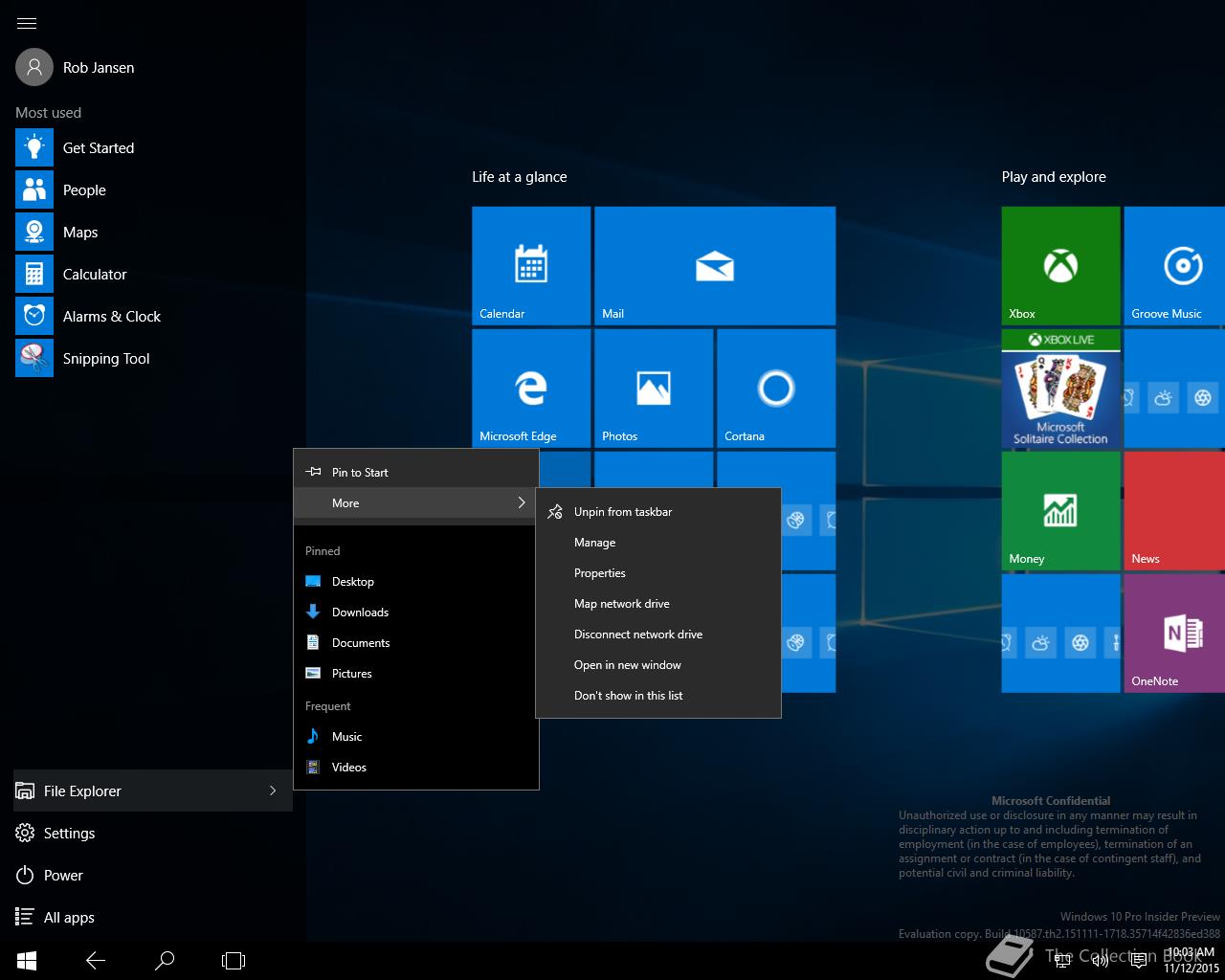Screen dimensions: 1225x980
Task: Click the volume icon in tray
Action: [x=1101, y=960]
